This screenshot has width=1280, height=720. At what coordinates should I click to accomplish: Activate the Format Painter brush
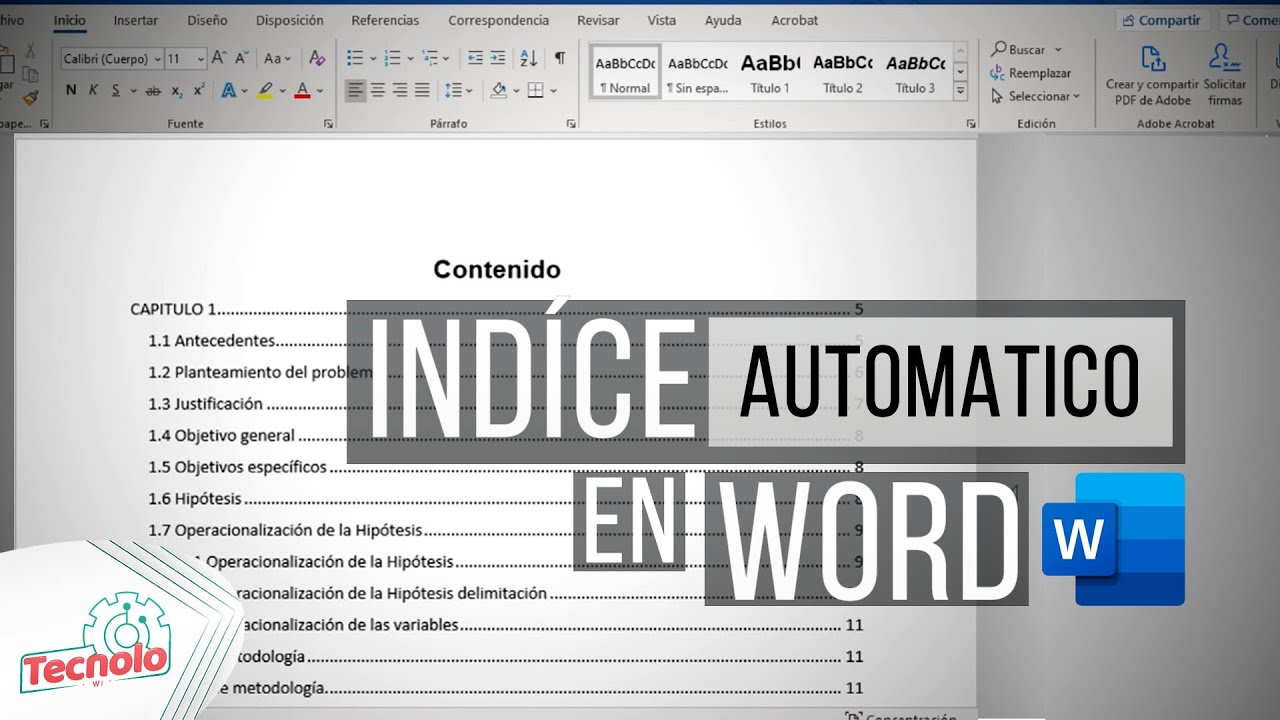tap(30, 98)
